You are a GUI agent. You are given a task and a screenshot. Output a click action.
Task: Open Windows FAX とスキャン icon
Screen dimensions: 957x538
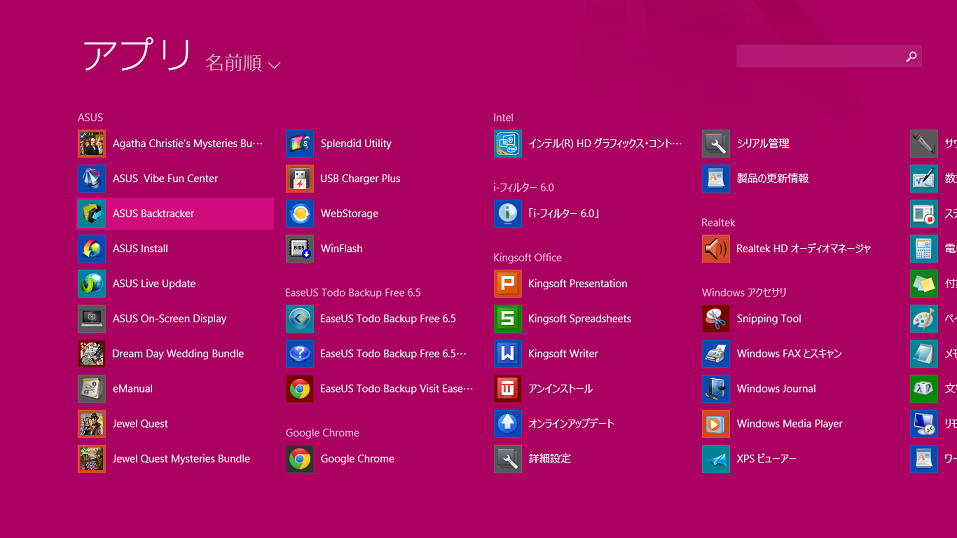point(716,354)
